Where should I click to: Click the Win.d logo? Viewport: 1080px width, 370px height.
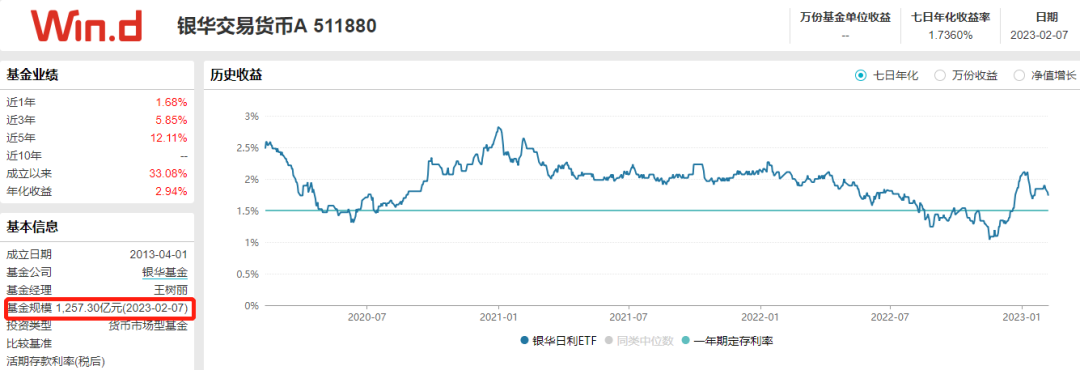point(86,25)
